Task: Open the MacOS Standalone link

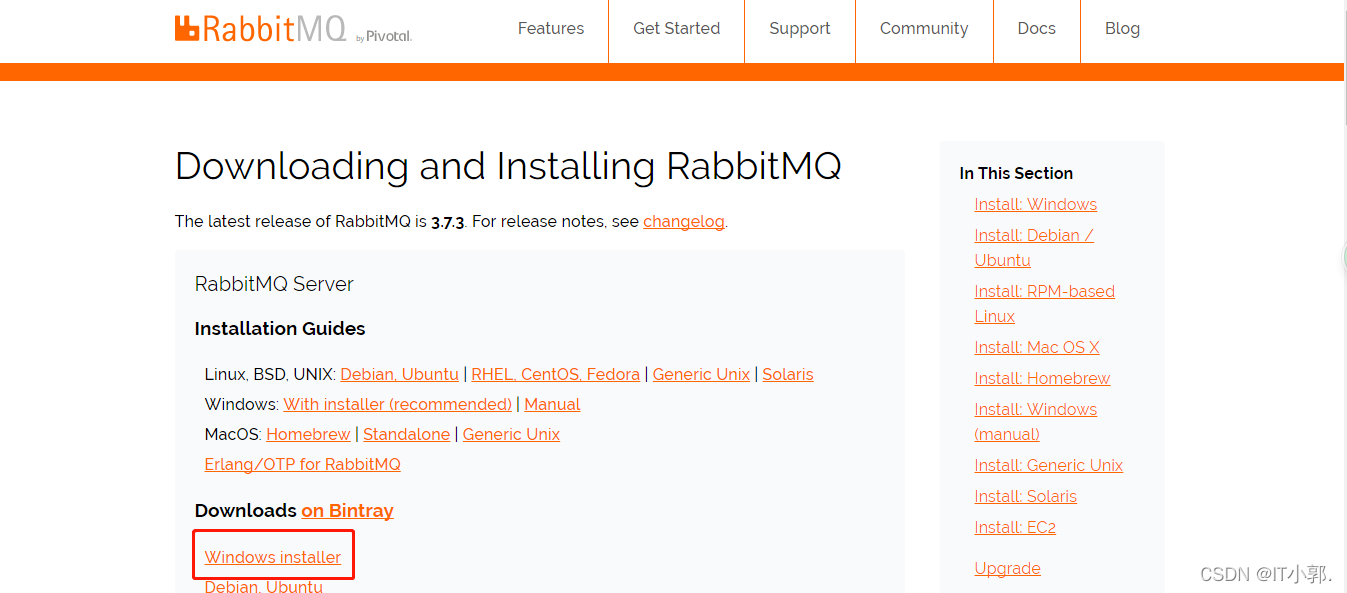Action: (406, 434)
